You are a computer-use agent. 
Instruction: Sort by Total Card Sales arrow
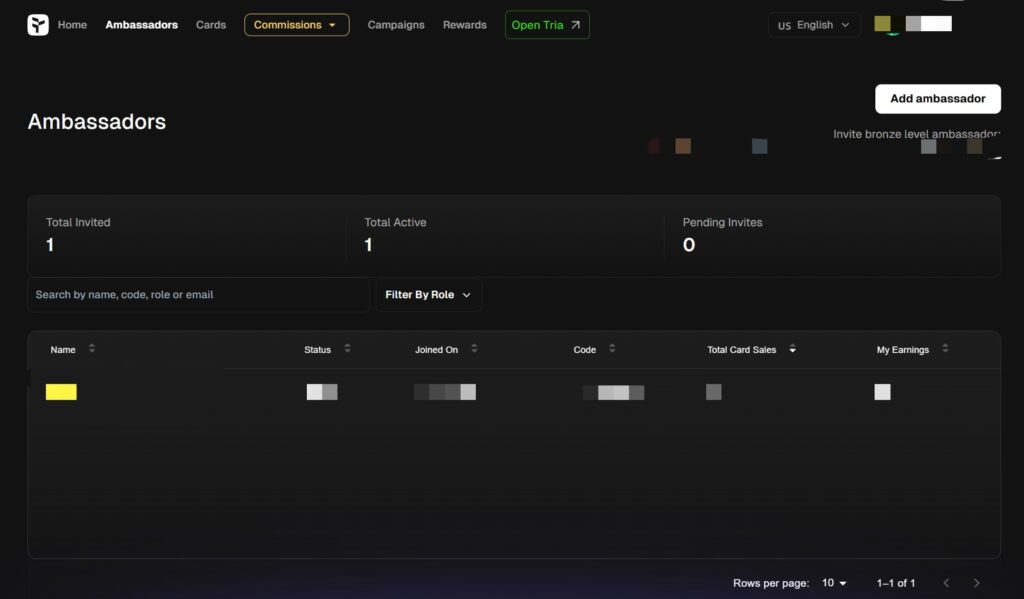click(793, 350)
